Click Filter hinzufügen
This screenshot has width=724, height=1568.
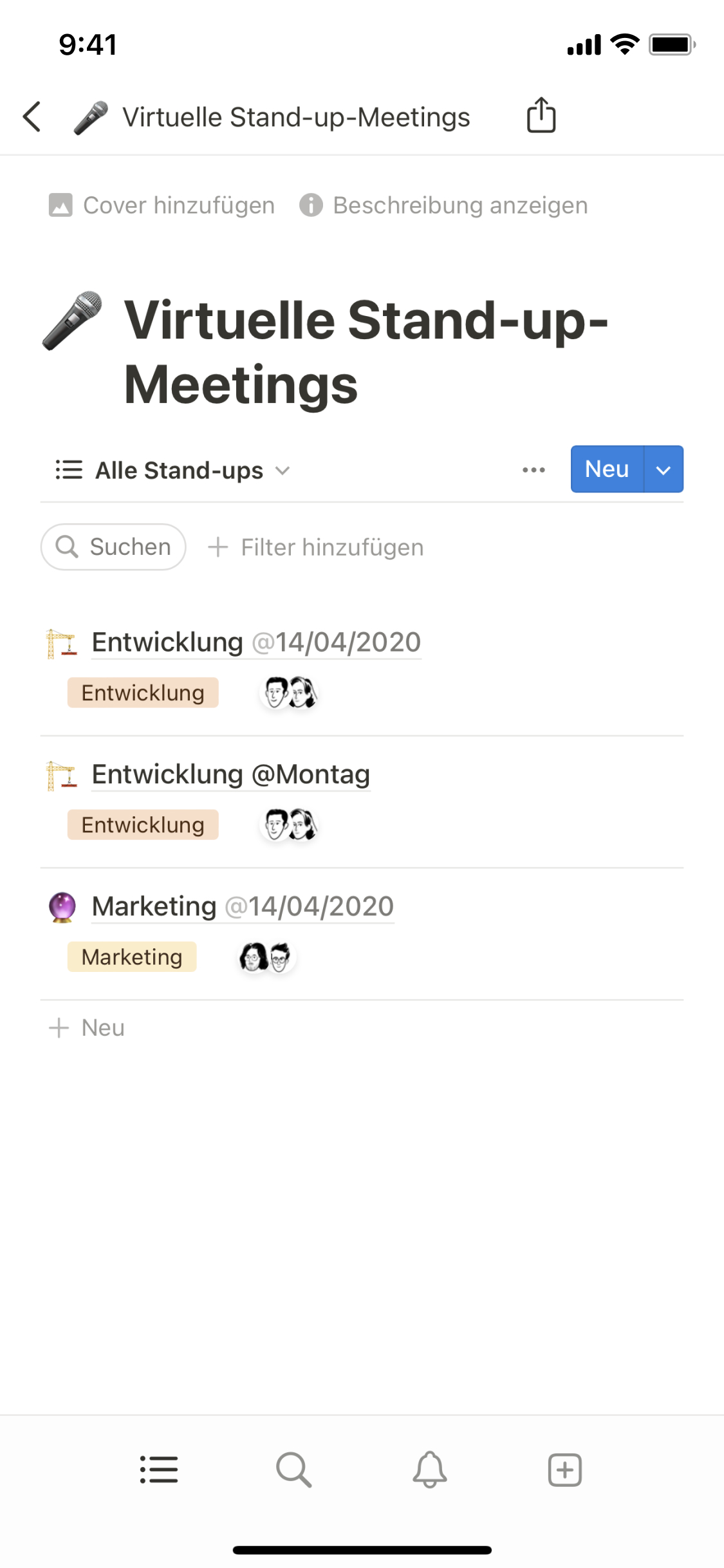point(316,547)
